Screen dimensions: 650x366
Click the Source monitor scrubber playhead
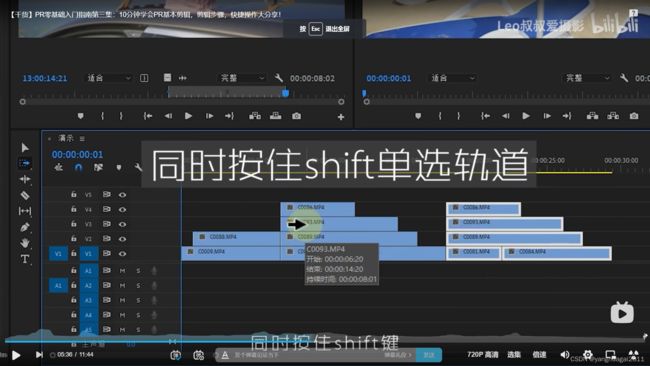pyautogui.click(x=285, y=93)
